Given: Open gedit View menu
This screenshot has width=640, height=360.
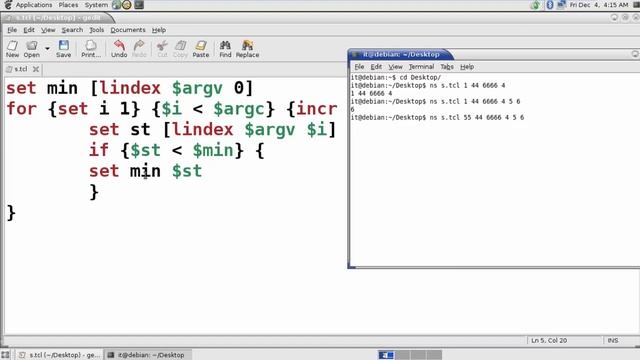Looking at the screenshot, I should click(48, 30).
